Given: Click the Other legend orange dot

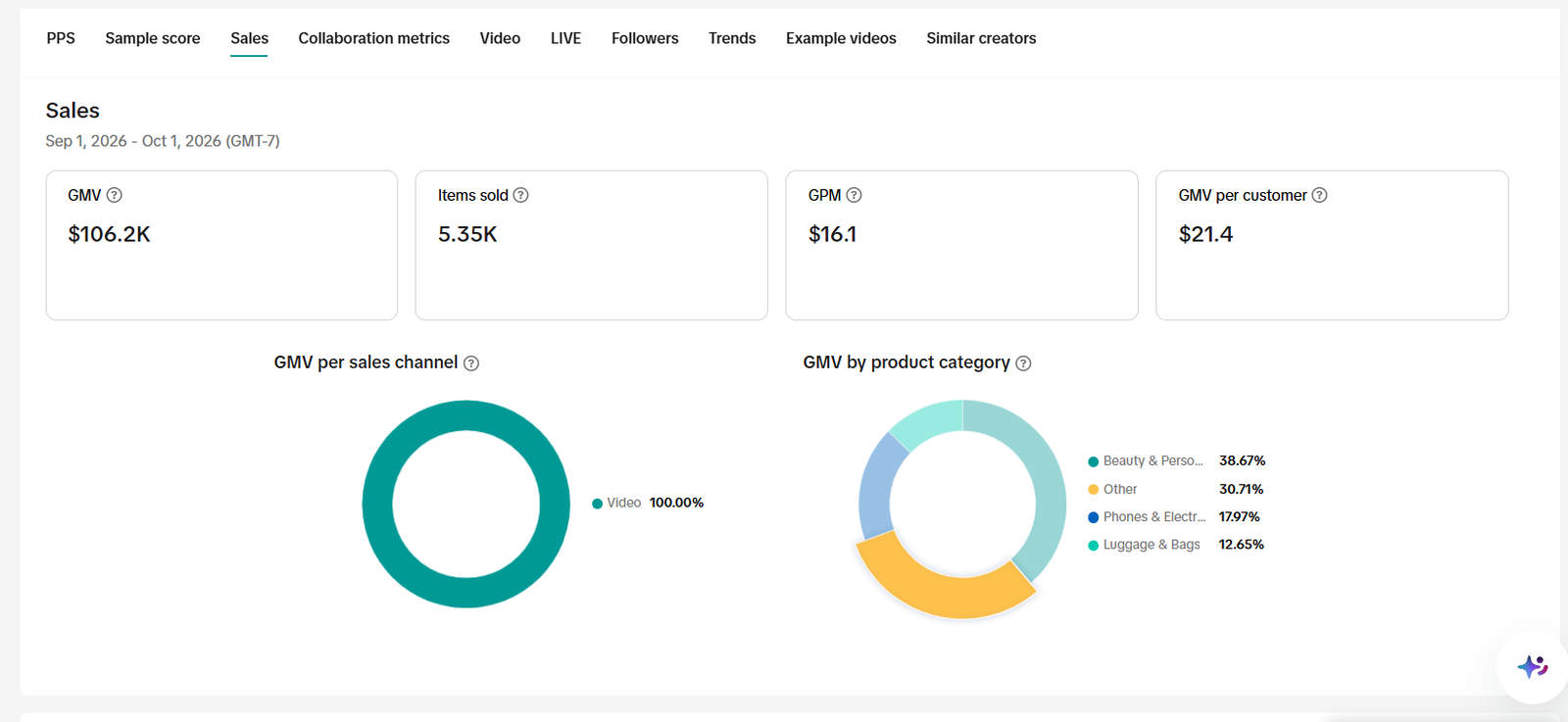Looking at the screenshot, I should point(1093,490).
